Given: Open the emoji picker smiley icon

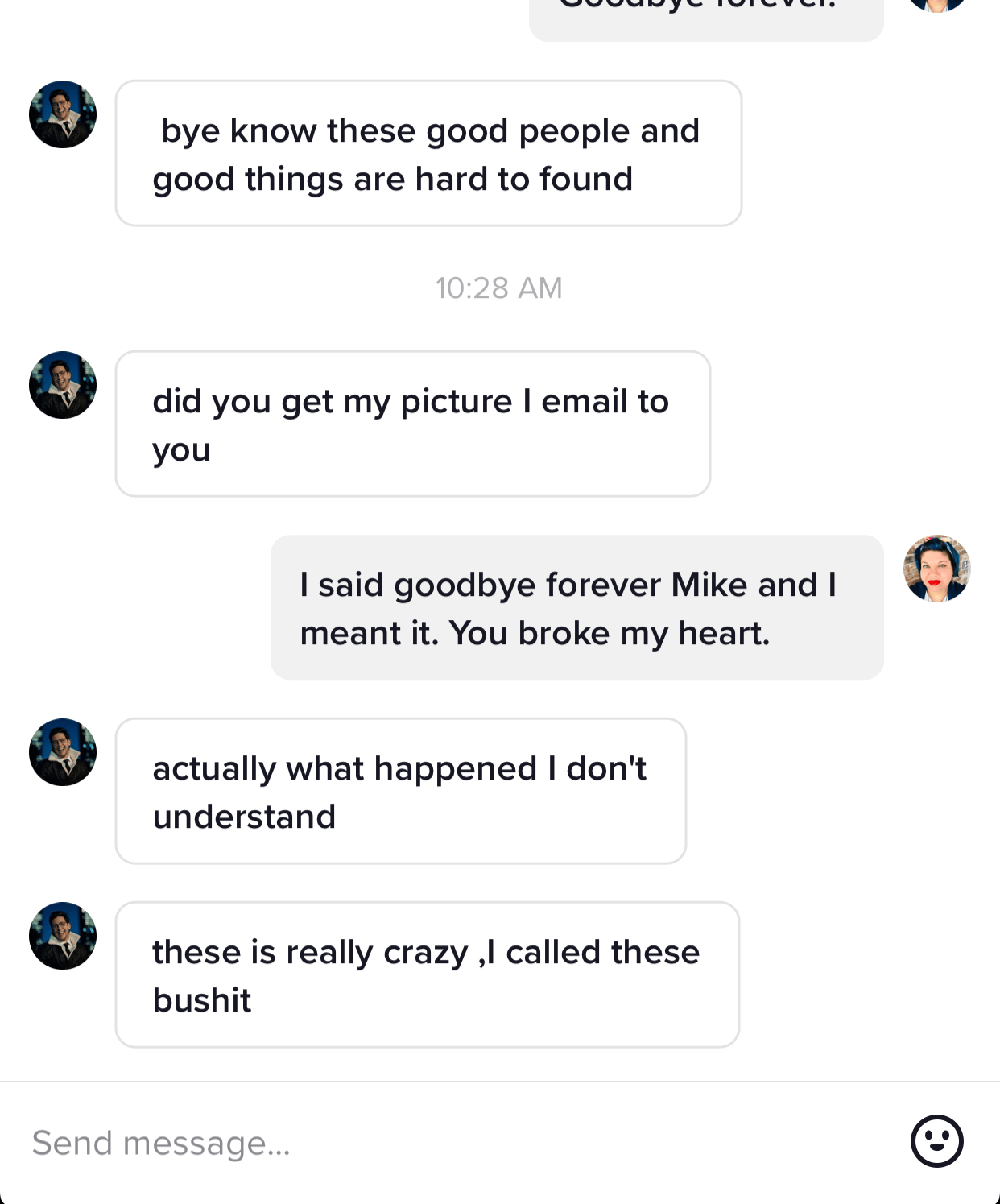Looking at the screenshot, I should pos(936,1140).
